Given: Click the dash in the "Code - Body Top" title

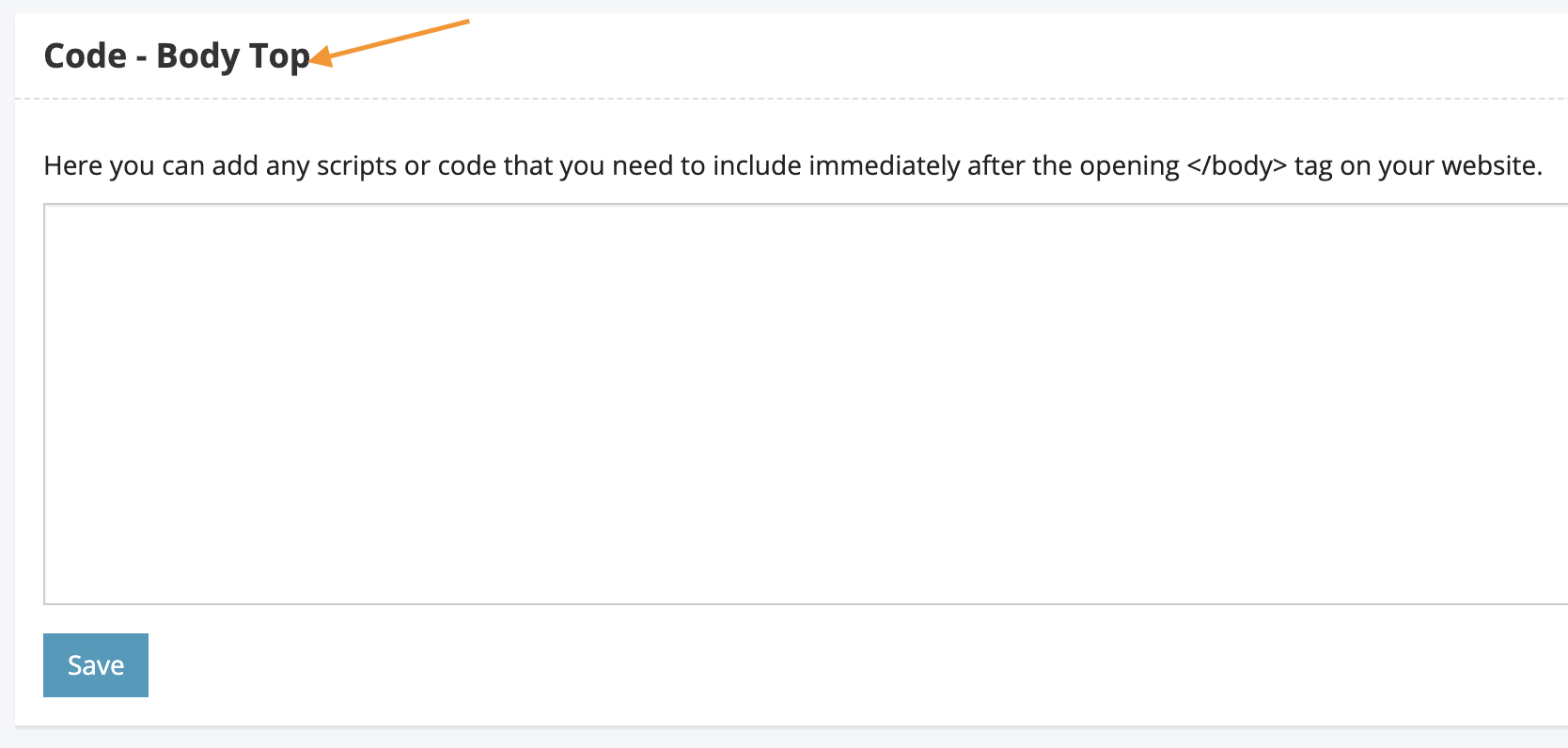Looking at the screenshot, I should click(x=141, y=58).
